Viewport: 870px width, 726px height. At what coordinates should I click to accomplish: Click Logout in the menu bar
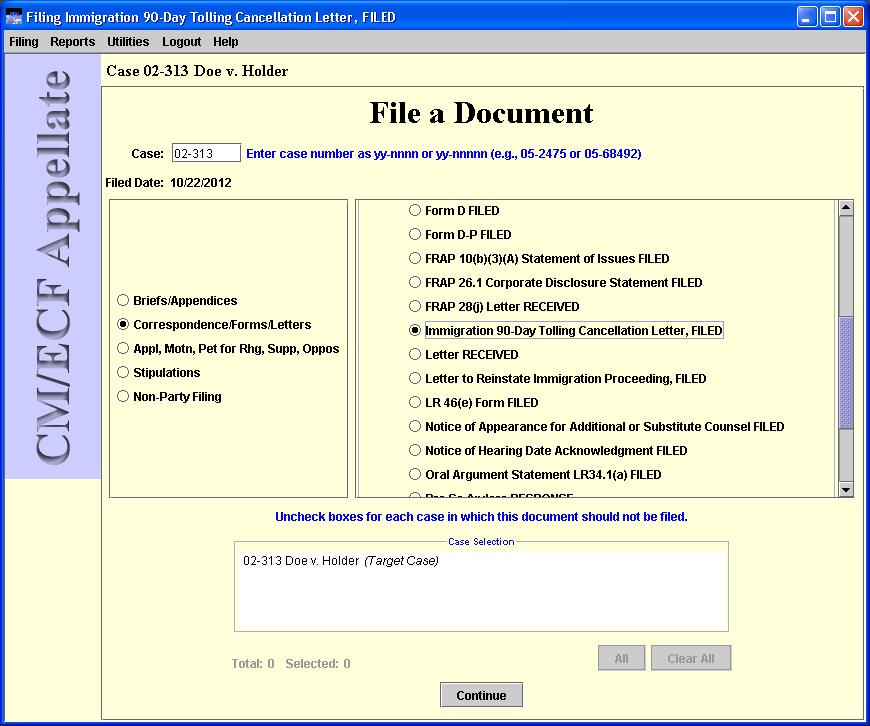pos(181,42)
